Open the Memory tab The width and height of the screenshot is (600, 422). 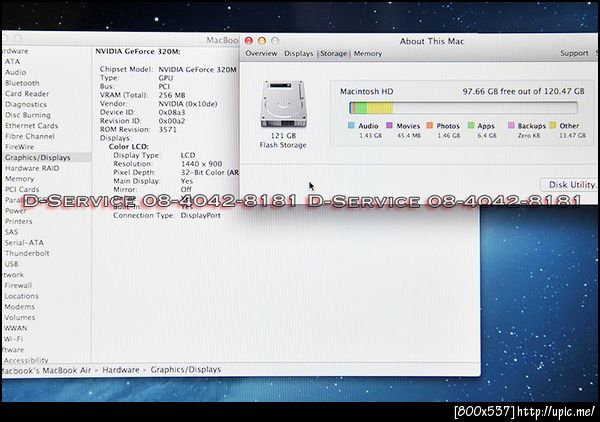click(368, 54)
